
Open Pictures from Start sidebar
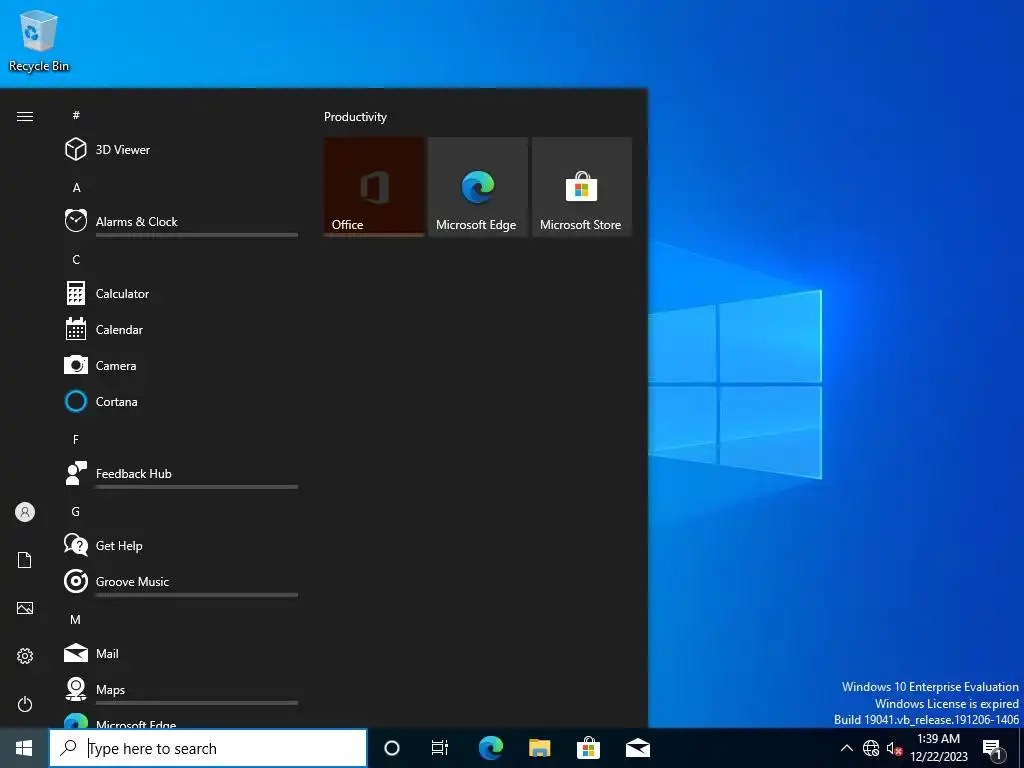point(25,608)
